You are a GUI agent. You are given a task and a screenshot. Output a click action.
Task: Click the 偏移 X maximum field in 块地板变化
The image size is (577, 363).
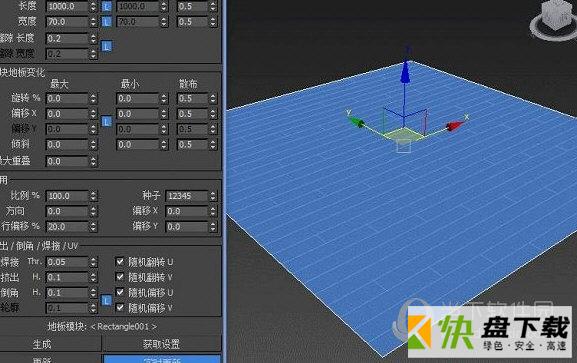[x=67, y=114]
